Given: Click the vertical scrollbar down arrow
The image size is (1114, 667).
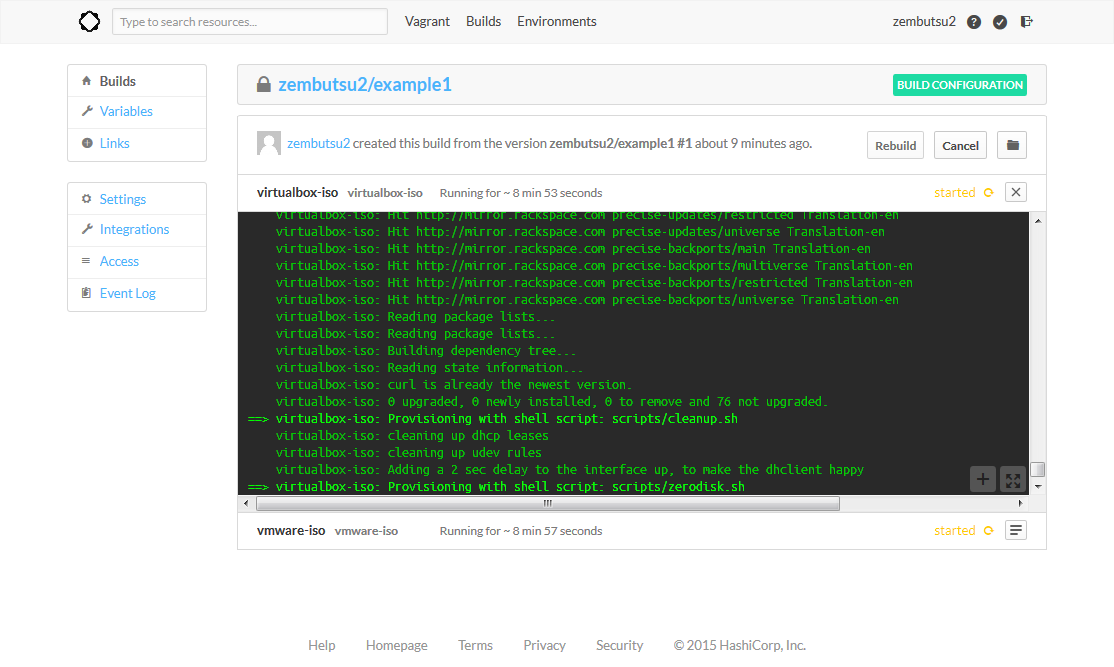Looking at the screenshot, I should click(x=1037, y=486).
